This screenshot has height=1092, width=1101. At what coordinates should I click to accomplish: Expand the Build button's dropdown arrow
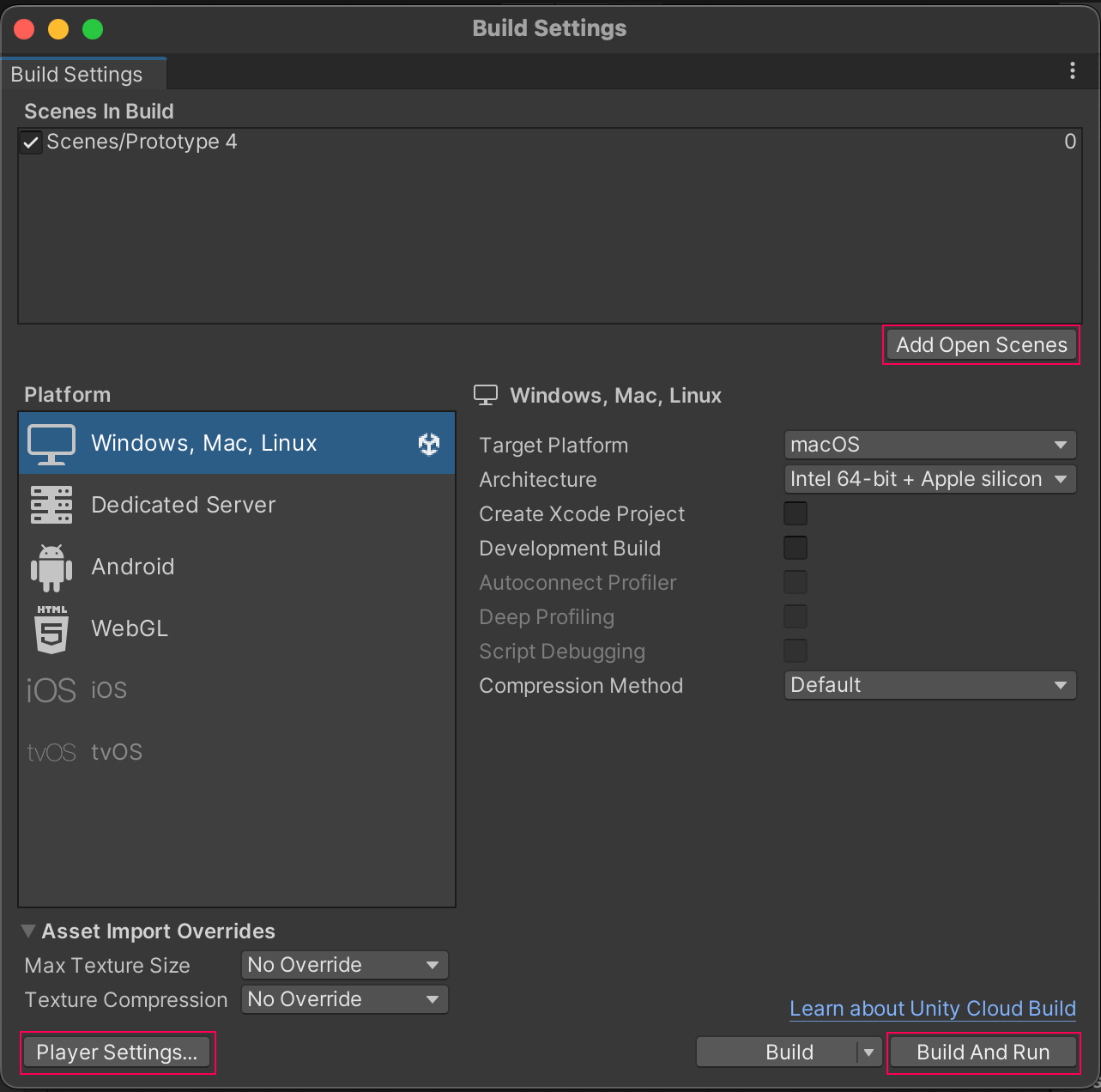click(x=868, y=1053)
